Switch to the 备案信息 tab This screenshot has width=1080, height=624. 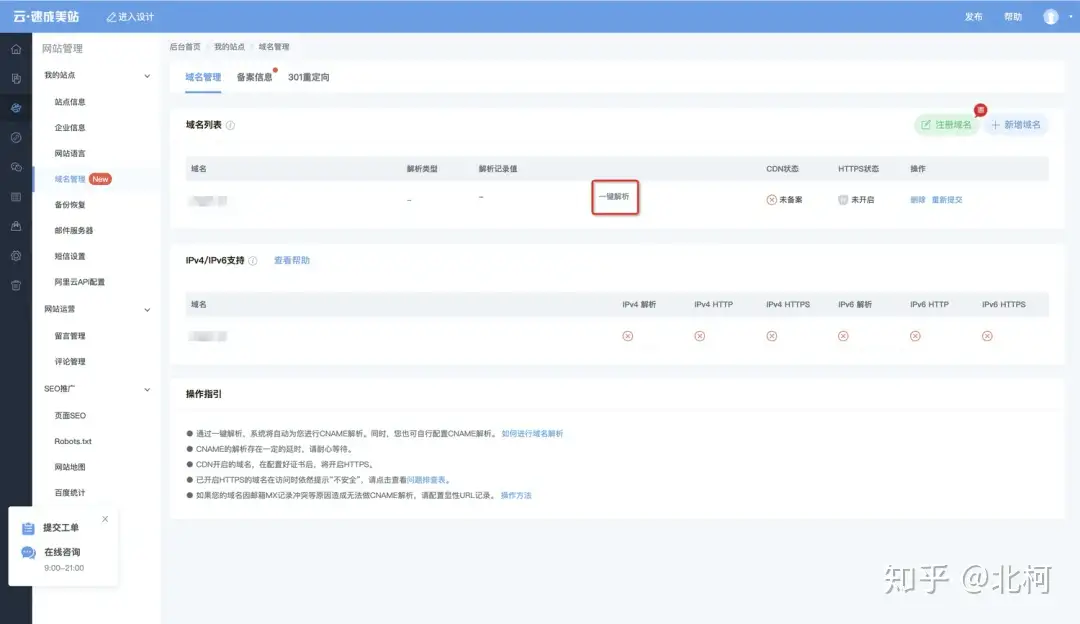[254, 77]
